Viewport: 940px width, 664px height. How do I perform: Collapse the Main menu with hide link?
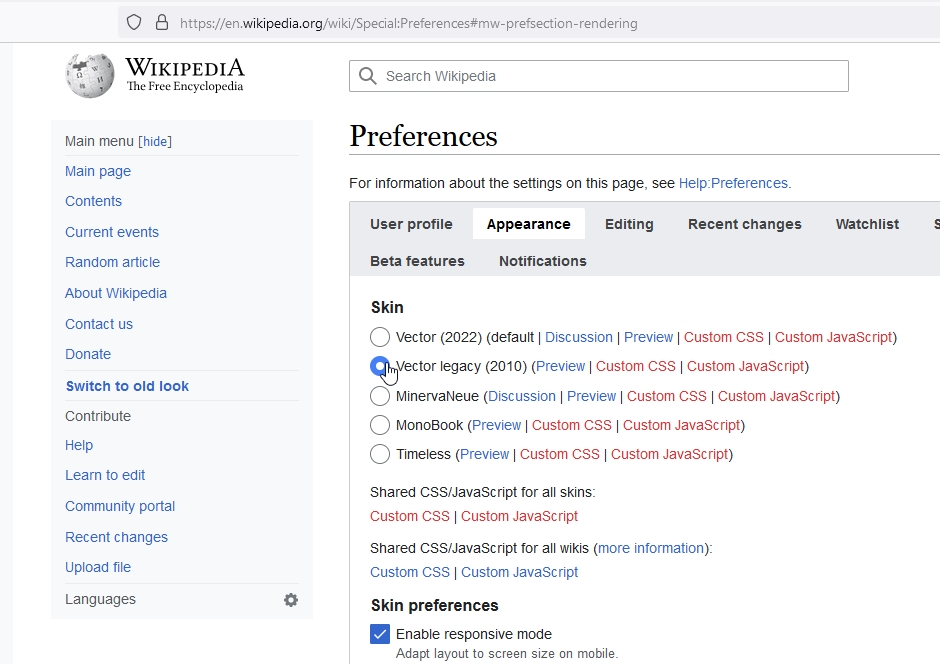[154, 141]
